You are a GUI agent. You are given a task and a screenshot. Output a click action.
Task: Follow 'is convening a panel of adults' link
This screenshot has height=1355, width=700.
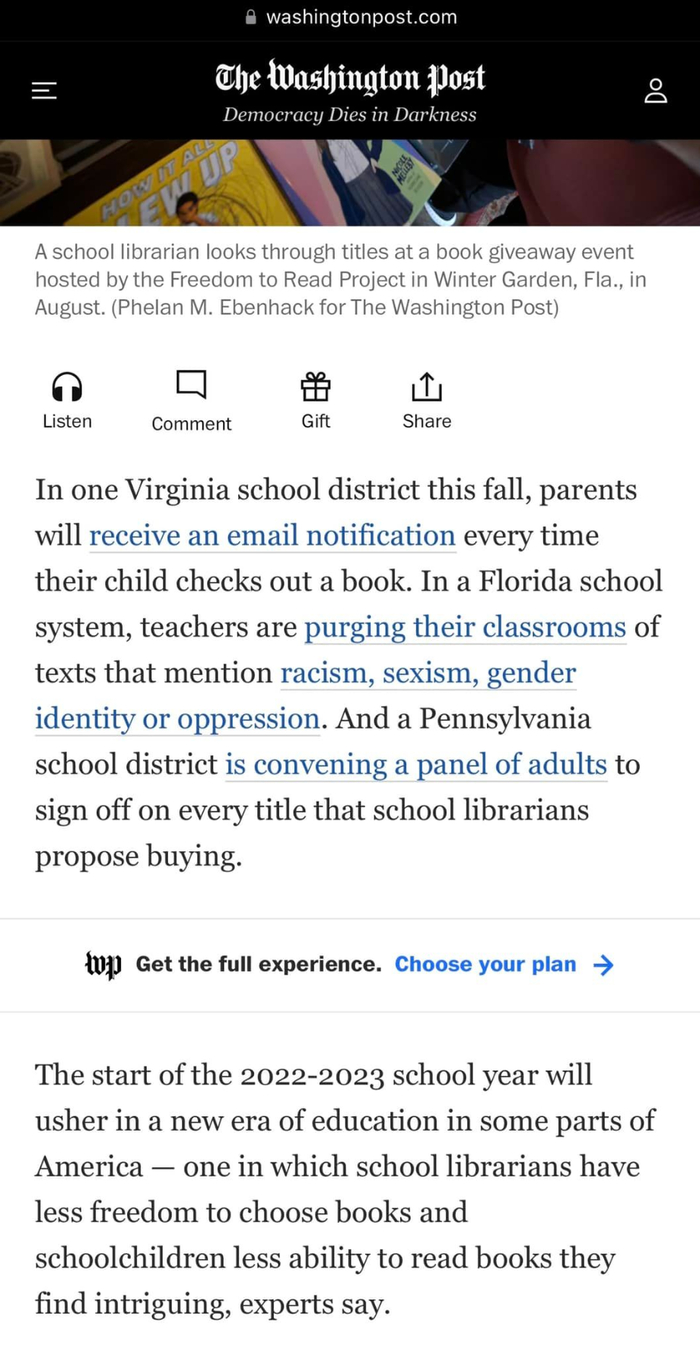tap(416, 765)
